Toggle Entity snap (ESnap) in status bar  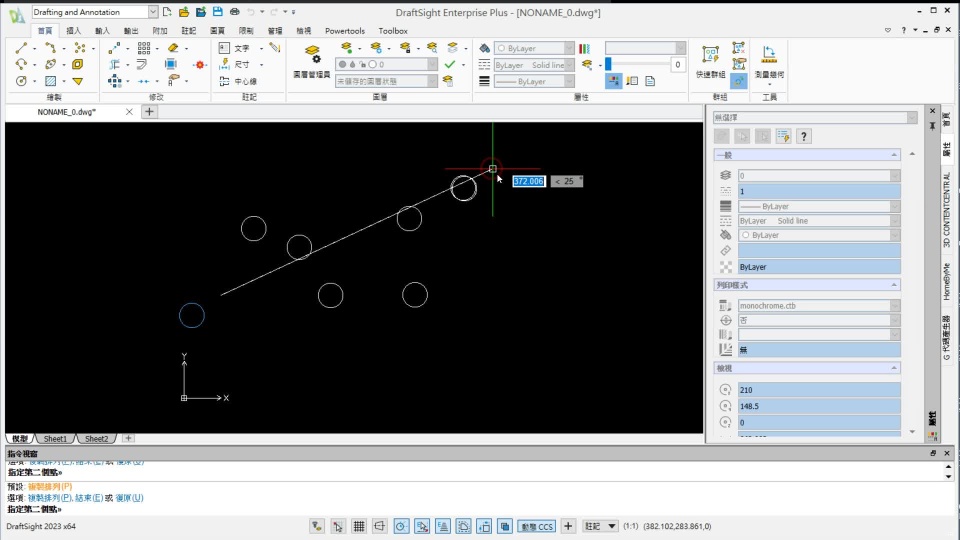coord(422,526)
